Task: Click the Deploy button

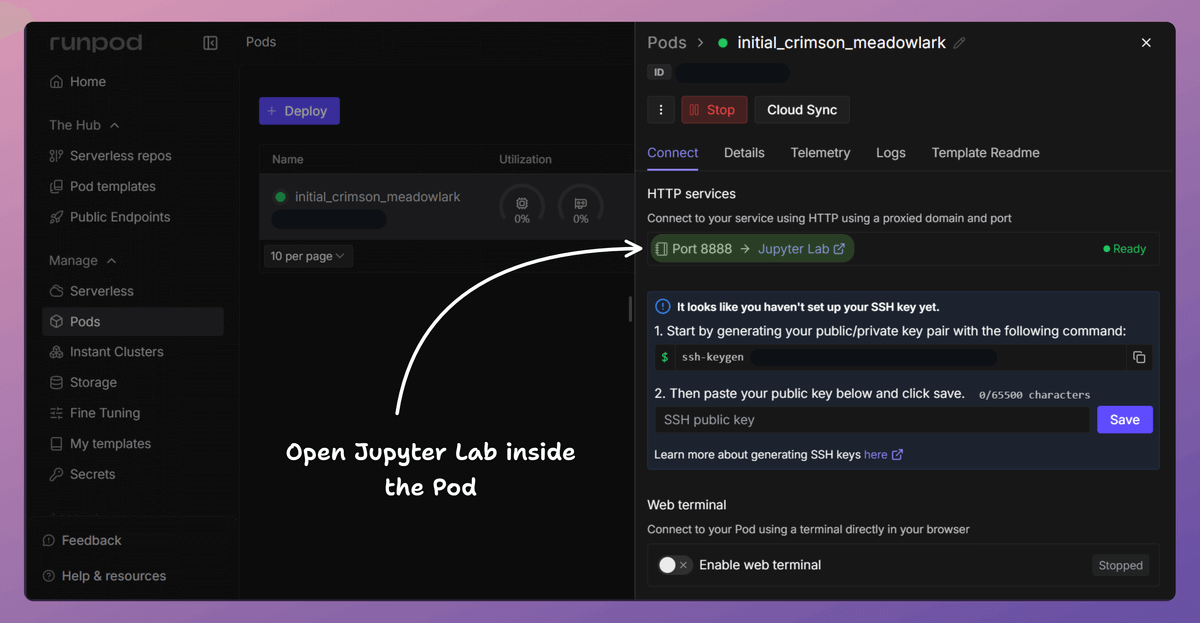Action: point(299,111)
